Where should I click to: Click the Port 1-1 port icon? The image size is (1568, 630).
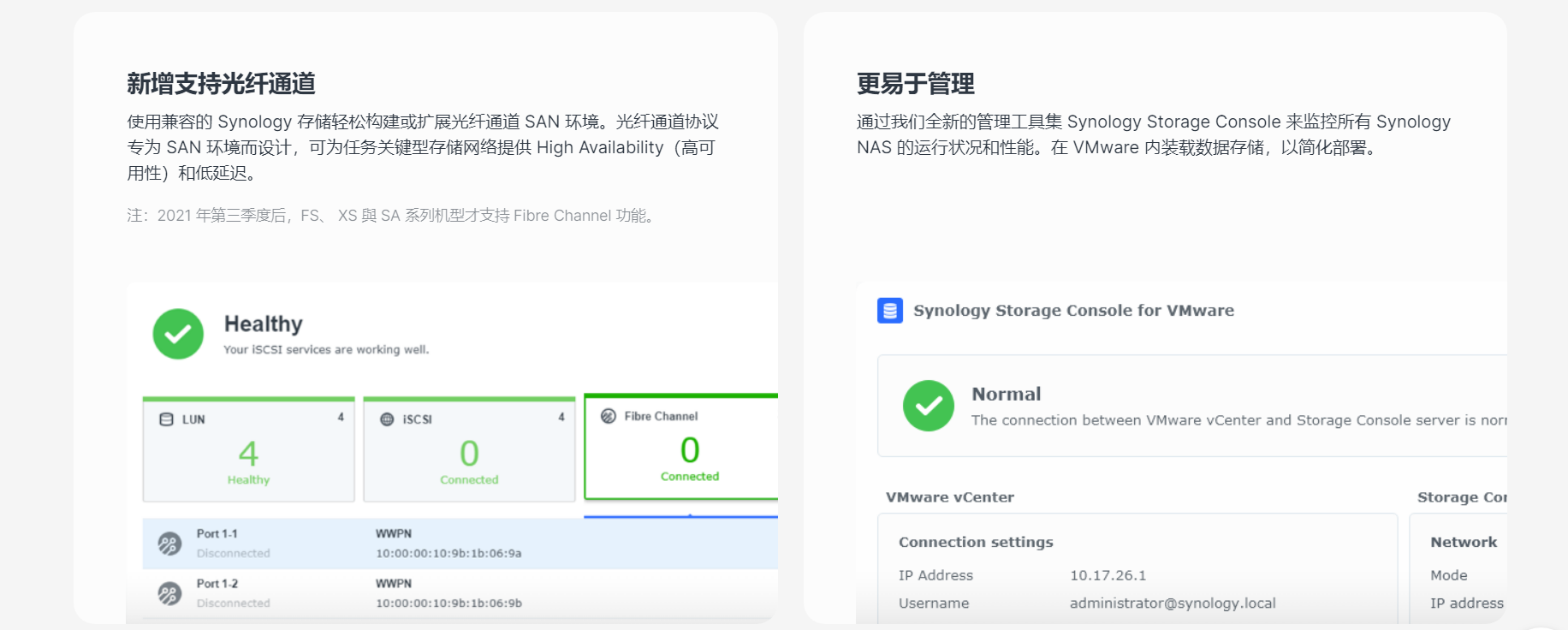coord(169,544)
